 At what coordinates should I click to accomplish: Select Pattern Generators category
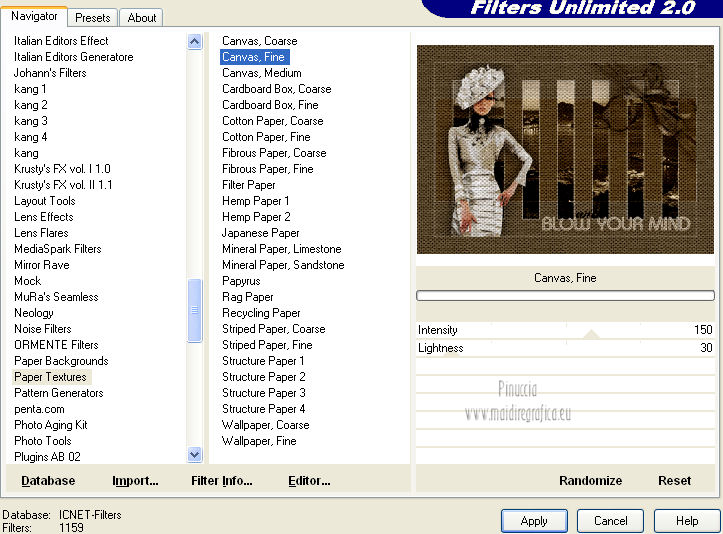pos(59,393)
